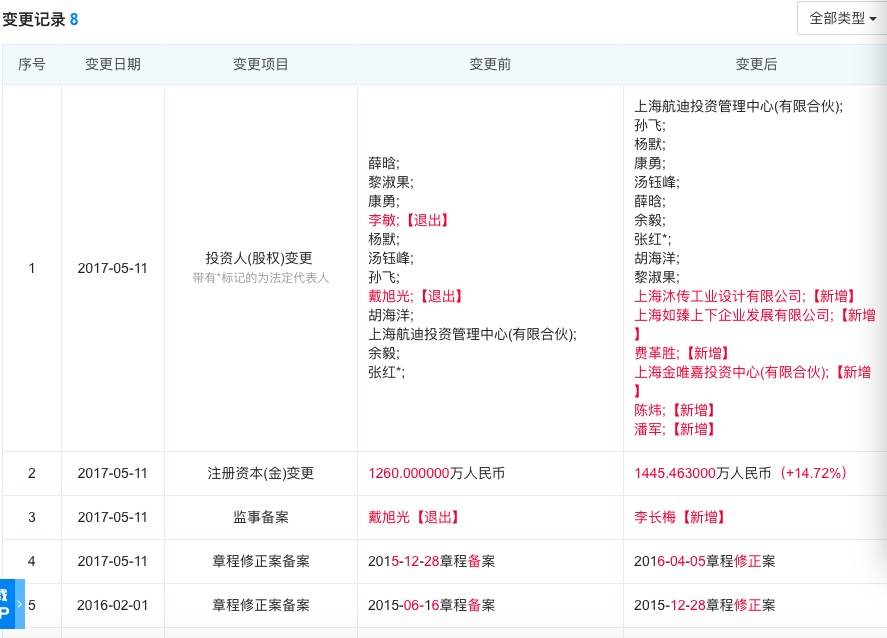Click 康勇 in the 变更前 column

pos(384,201)
